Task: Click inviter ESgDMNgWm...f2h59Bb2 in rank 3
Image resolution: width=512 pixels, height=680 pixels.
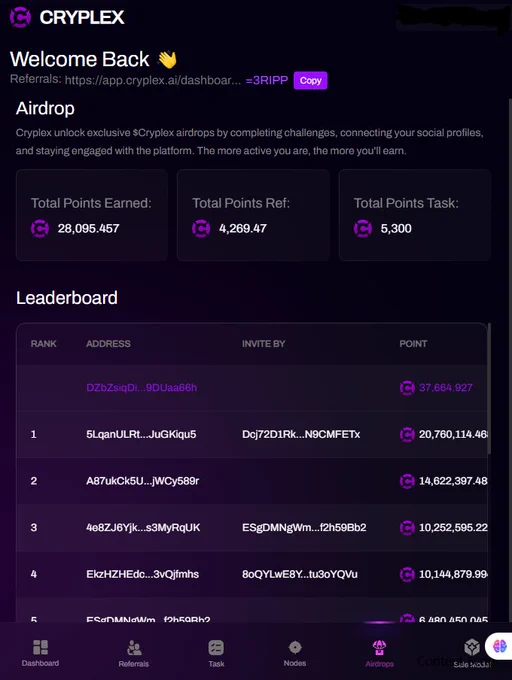Action: (304, 527)
